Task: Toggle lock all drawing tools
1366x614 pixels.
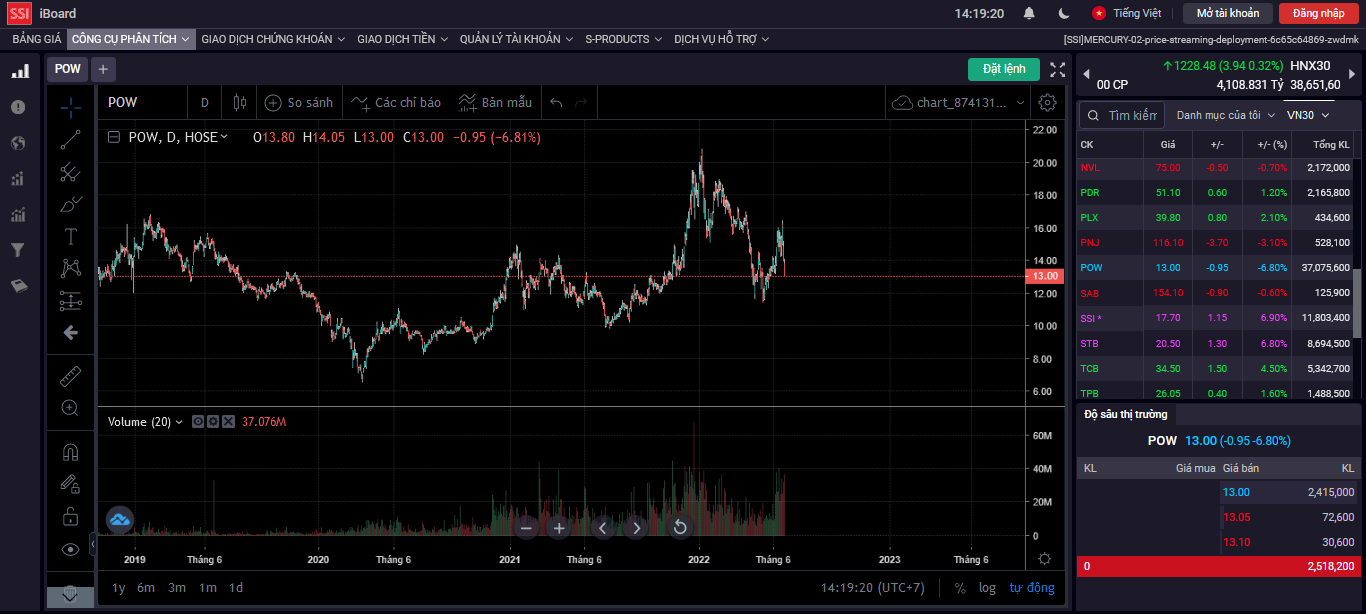Action: point(70,516)
